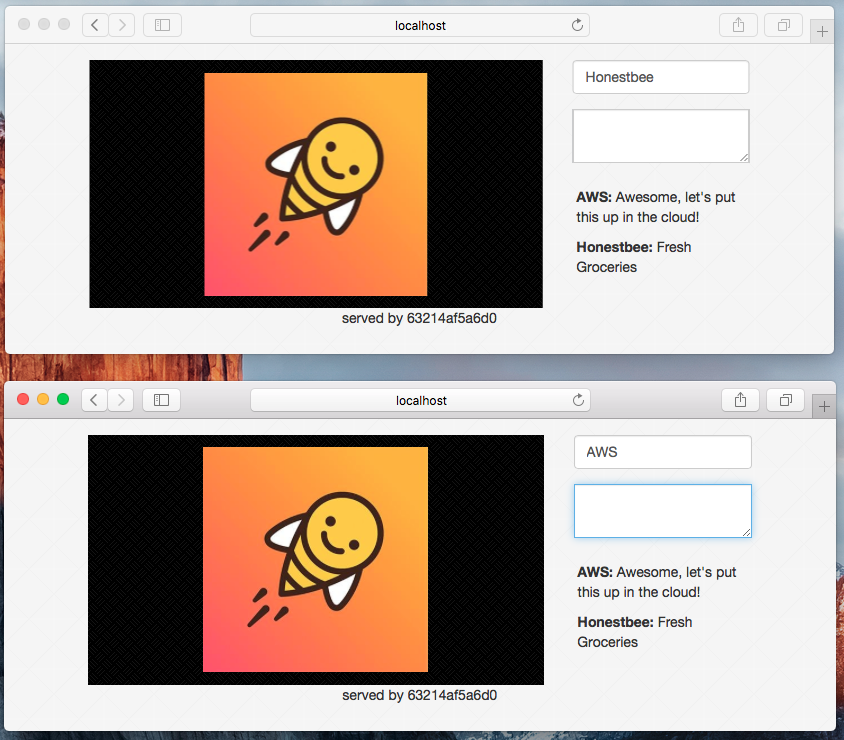
Task: Click the localhost address bar in the bottom window
Action: click(x=420, y=400)
